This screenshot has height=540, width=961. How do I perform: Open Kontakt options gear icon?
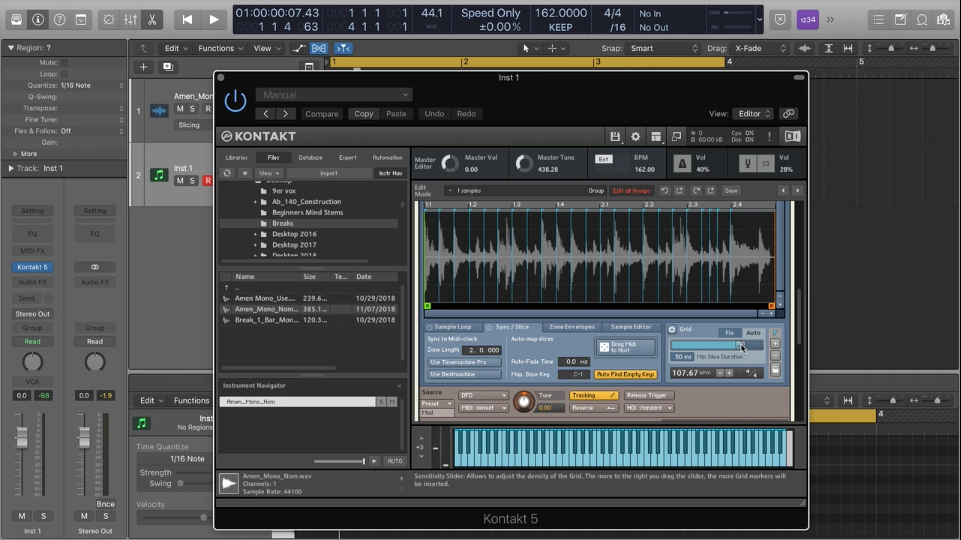pyautogui.click(x=636, y=137)
